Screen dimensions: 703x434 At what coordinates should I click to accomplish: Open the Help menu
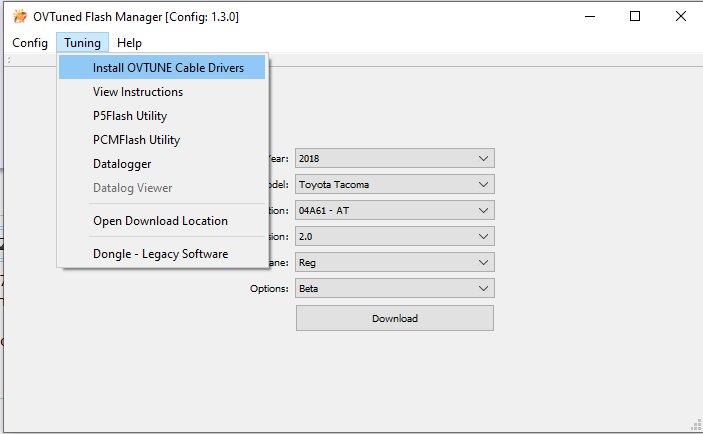pyautogui.click(x=129, y=43)
